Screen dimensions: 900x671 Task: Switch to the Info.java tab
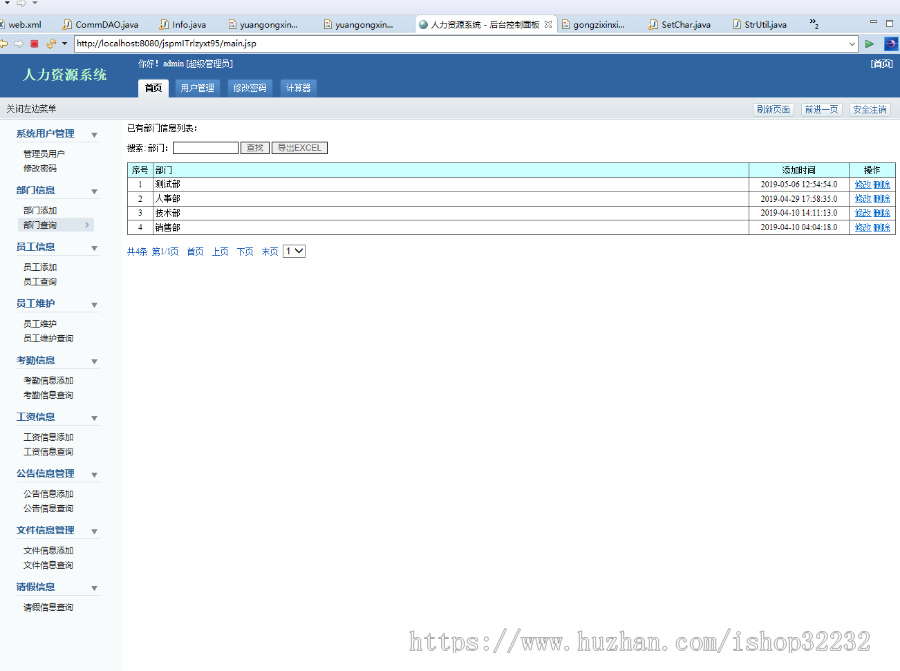point(183,25)
